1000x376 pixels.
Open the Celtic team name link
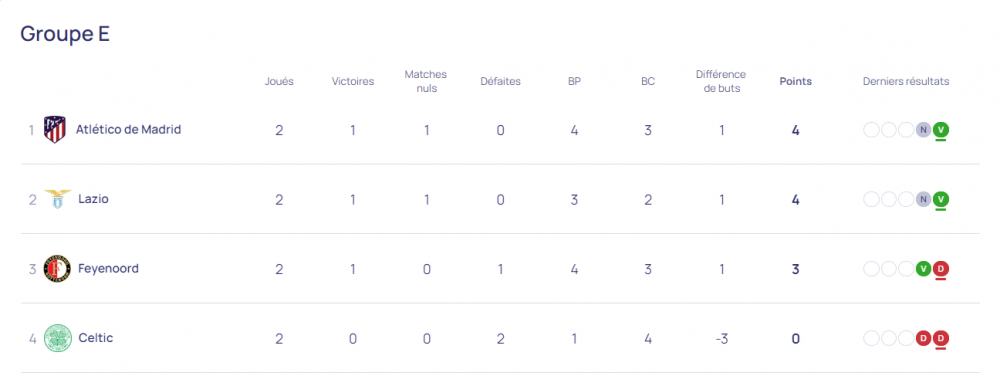coord(96,338)
